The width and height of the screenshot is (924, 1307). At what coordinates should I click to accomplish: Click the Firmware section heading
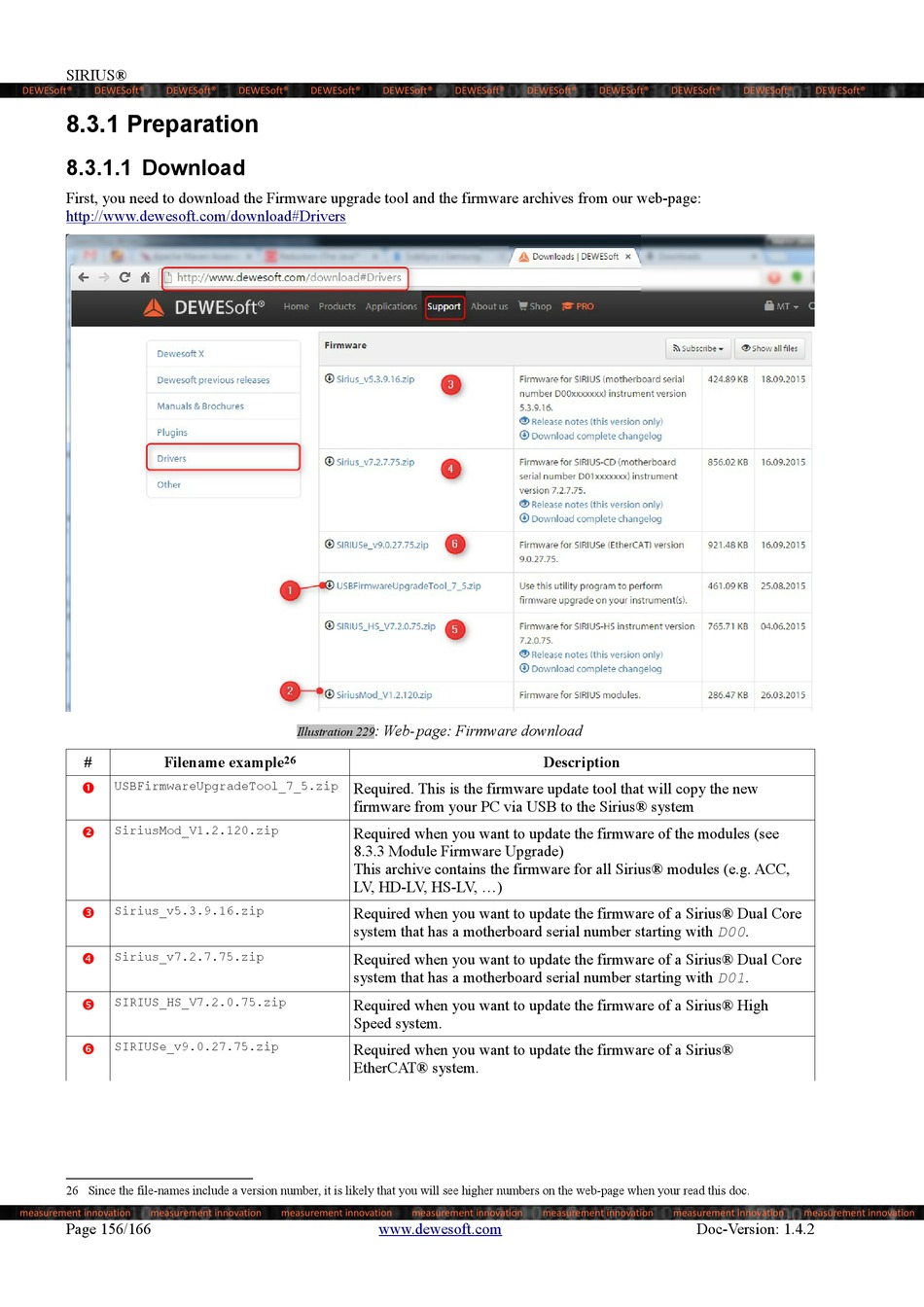pyautogui.click(x=345, y=345)
